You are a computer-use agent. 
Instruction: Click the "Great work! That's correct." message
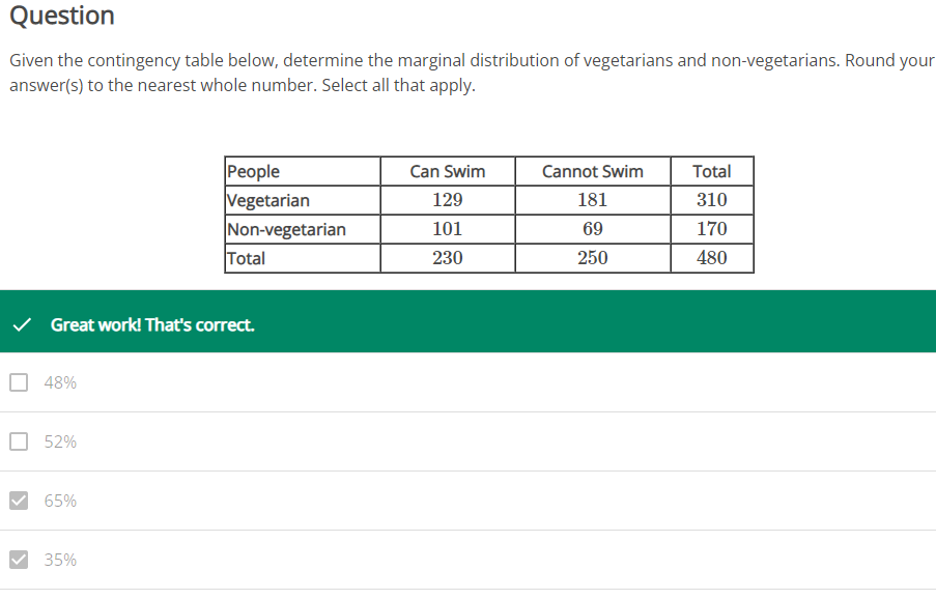152,325
